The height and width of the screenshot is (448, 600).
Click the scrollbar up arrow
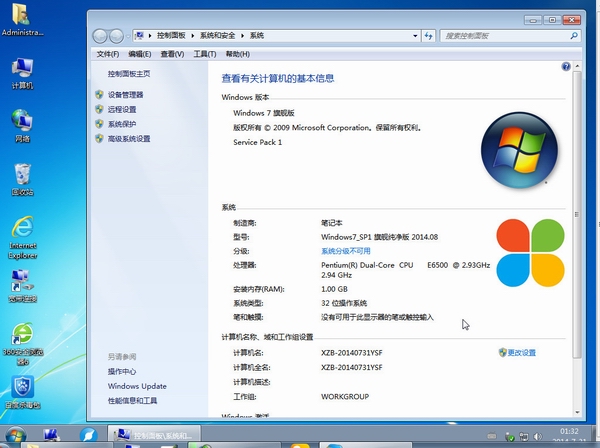click(577, 67)
